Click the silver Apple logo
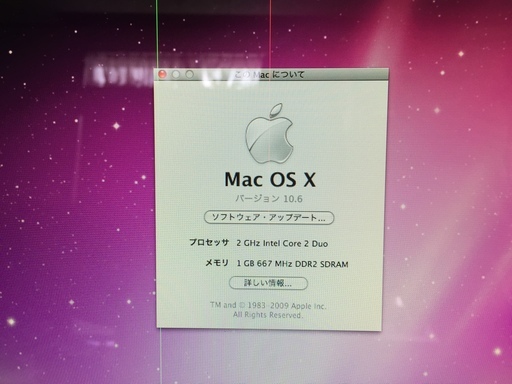This screenshot has height=384, width=512. 269,134
